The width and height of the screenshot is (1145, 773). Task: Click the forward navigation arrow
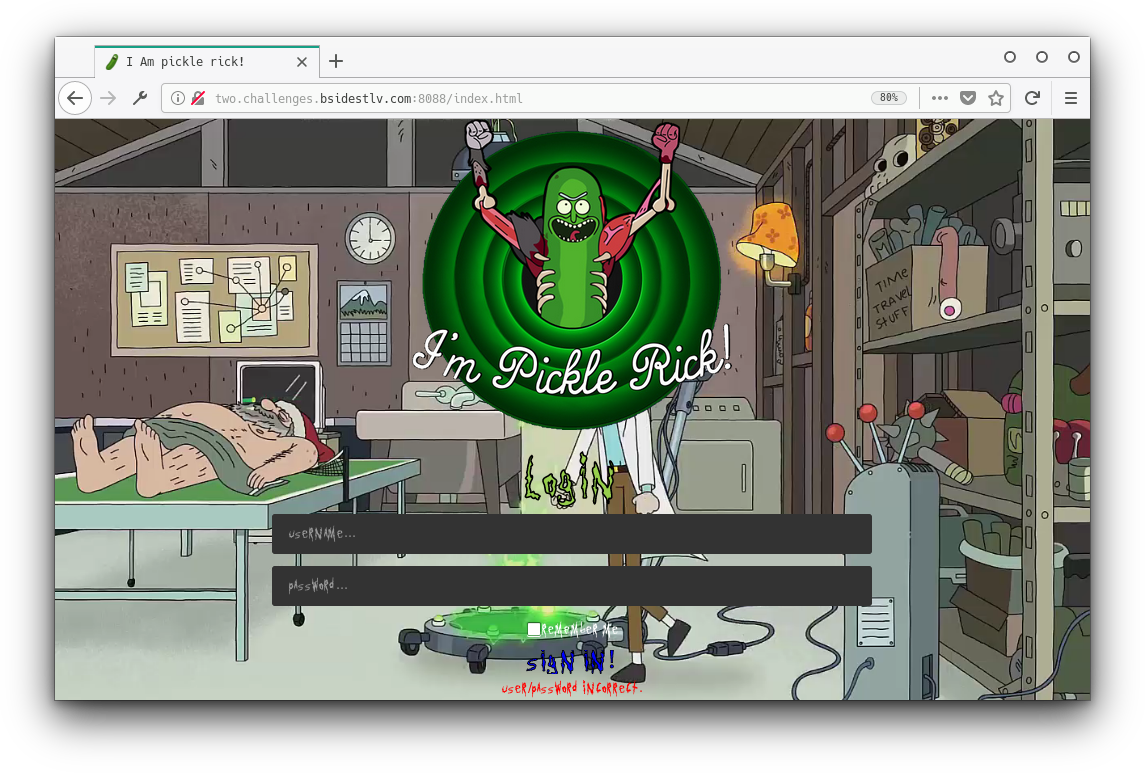click(x=108, y=98)
